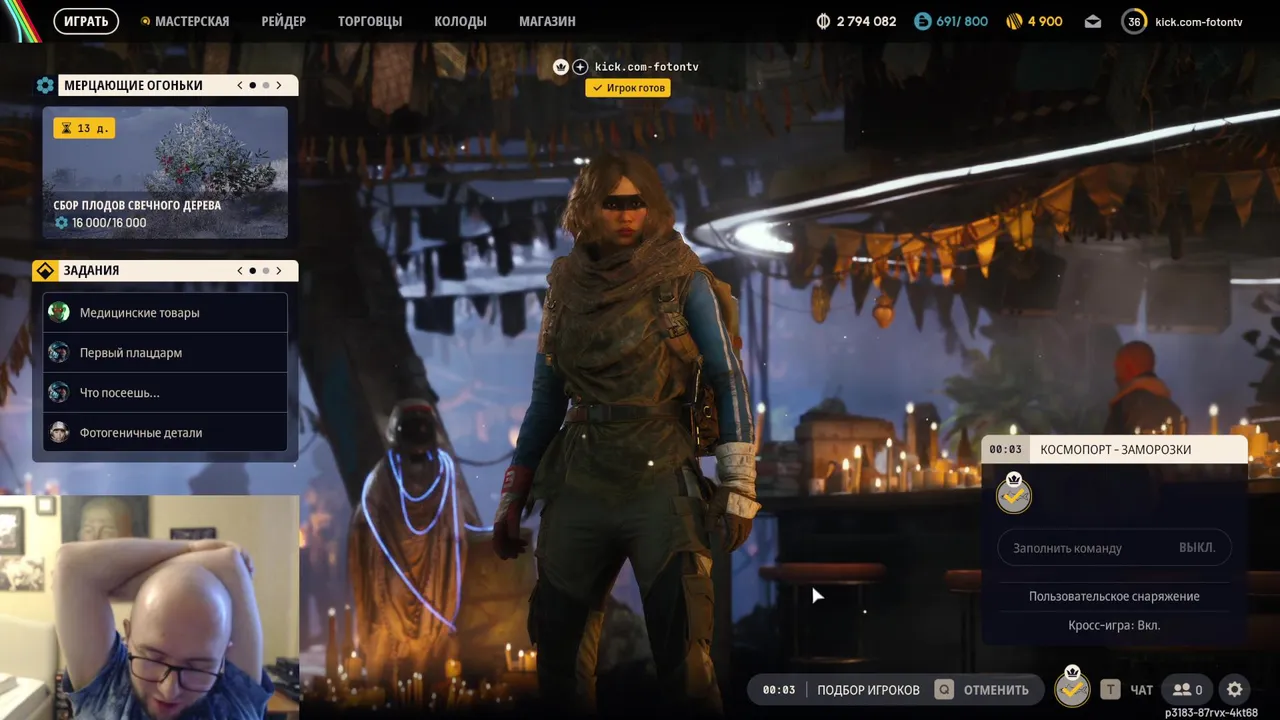1280x720 pixels.
Task: Click the kick.com-fotontv account name top right
Action: [1198, 22]
